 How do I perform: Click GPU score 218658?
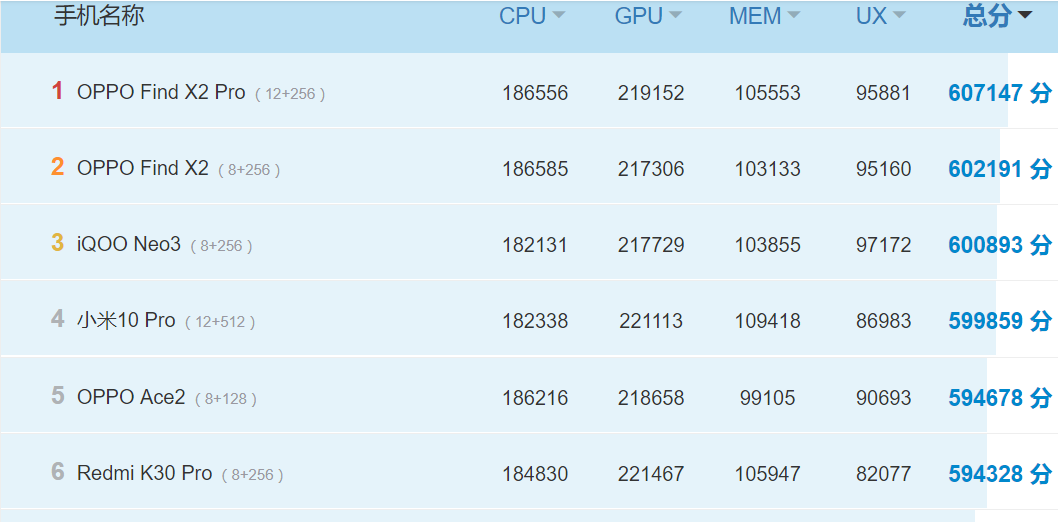tap(651, 399)
